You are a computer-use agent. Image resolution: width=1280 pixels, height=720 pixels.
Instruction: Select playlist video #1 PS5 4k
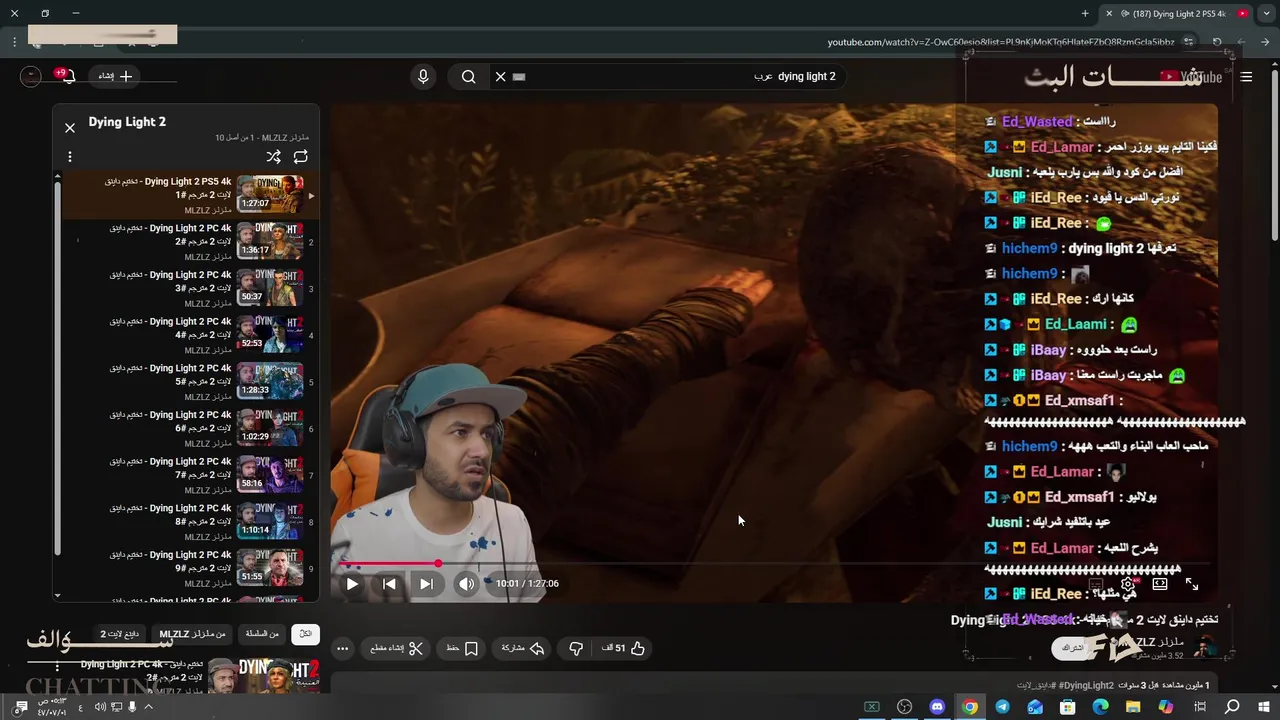point(190,195)
